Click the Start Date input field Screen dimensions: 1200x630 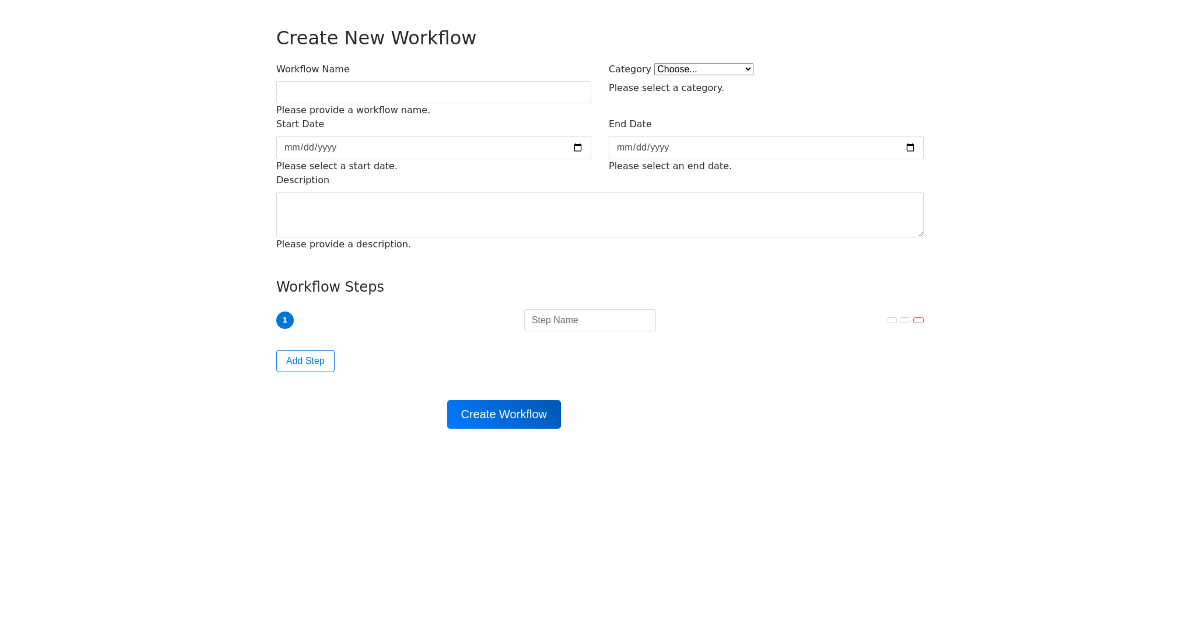pos(420,147)
